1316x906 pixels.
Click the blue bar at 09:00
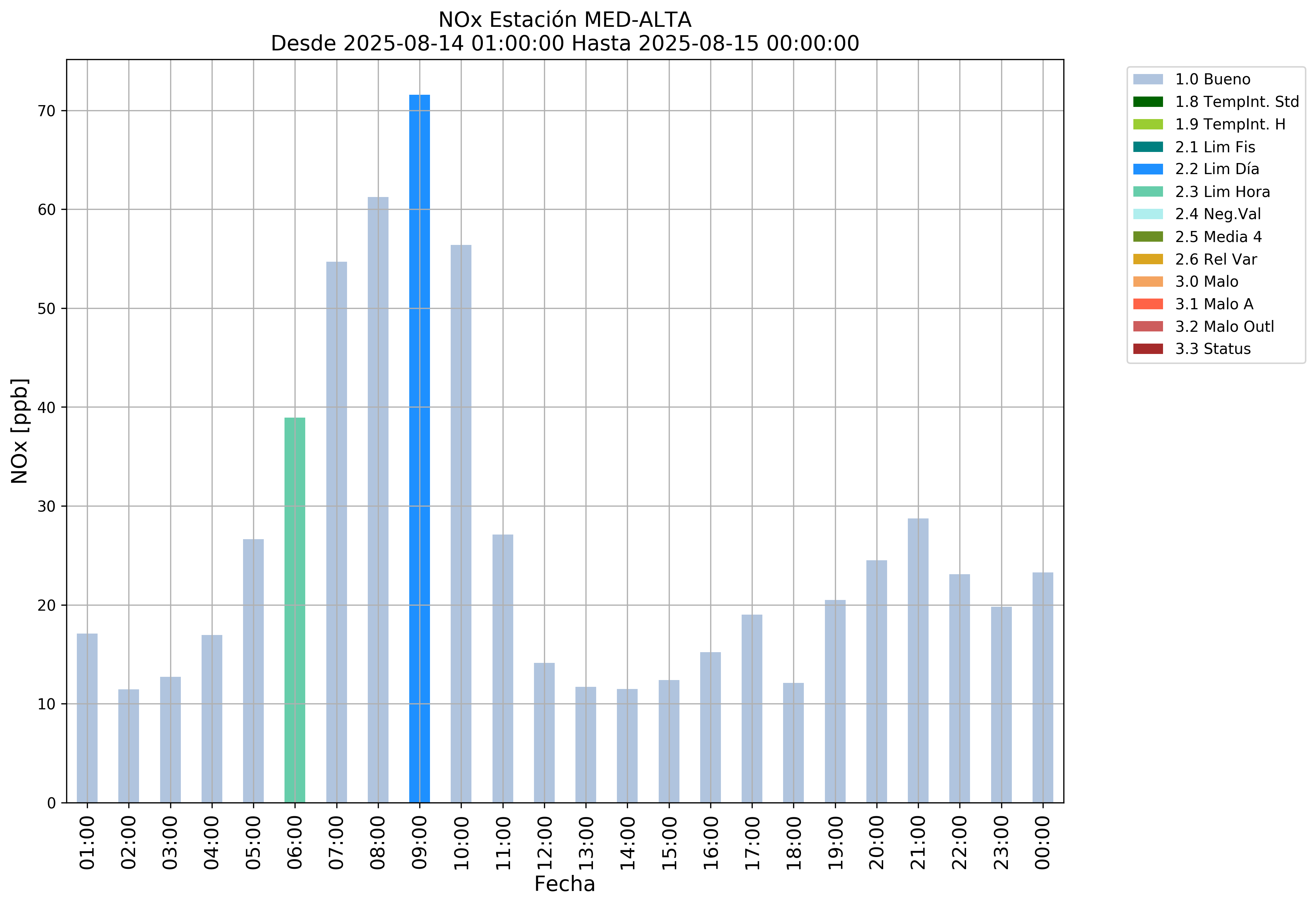(x=419, y=448)
